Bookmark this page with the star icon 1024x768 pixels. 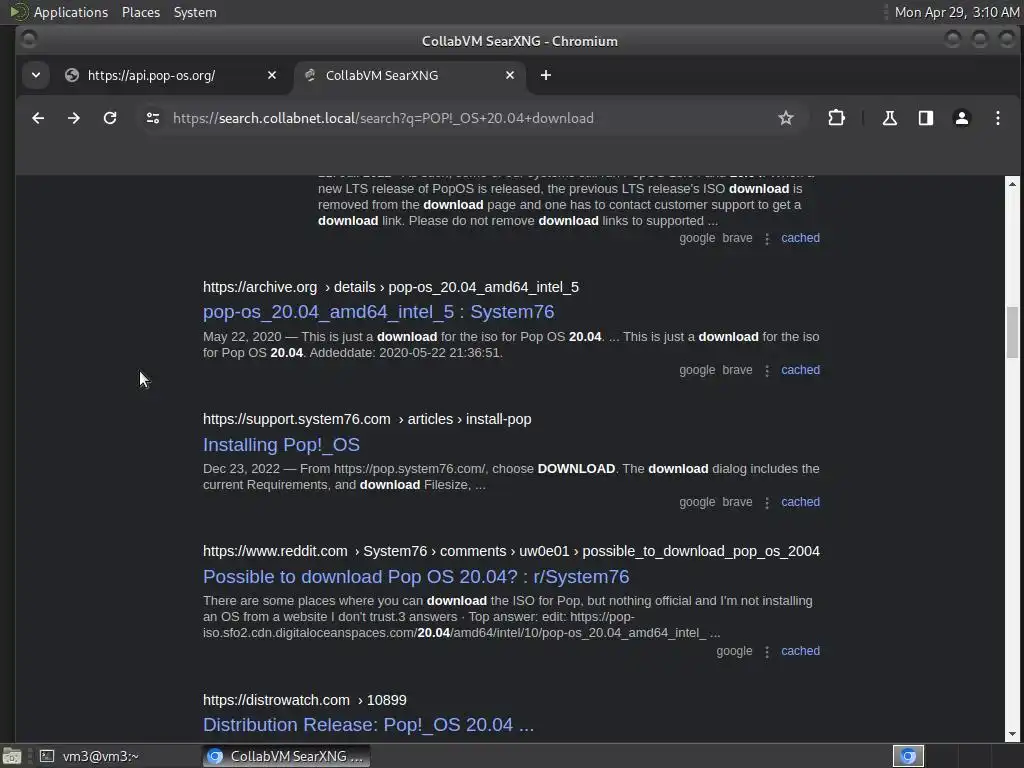point(786,118)
